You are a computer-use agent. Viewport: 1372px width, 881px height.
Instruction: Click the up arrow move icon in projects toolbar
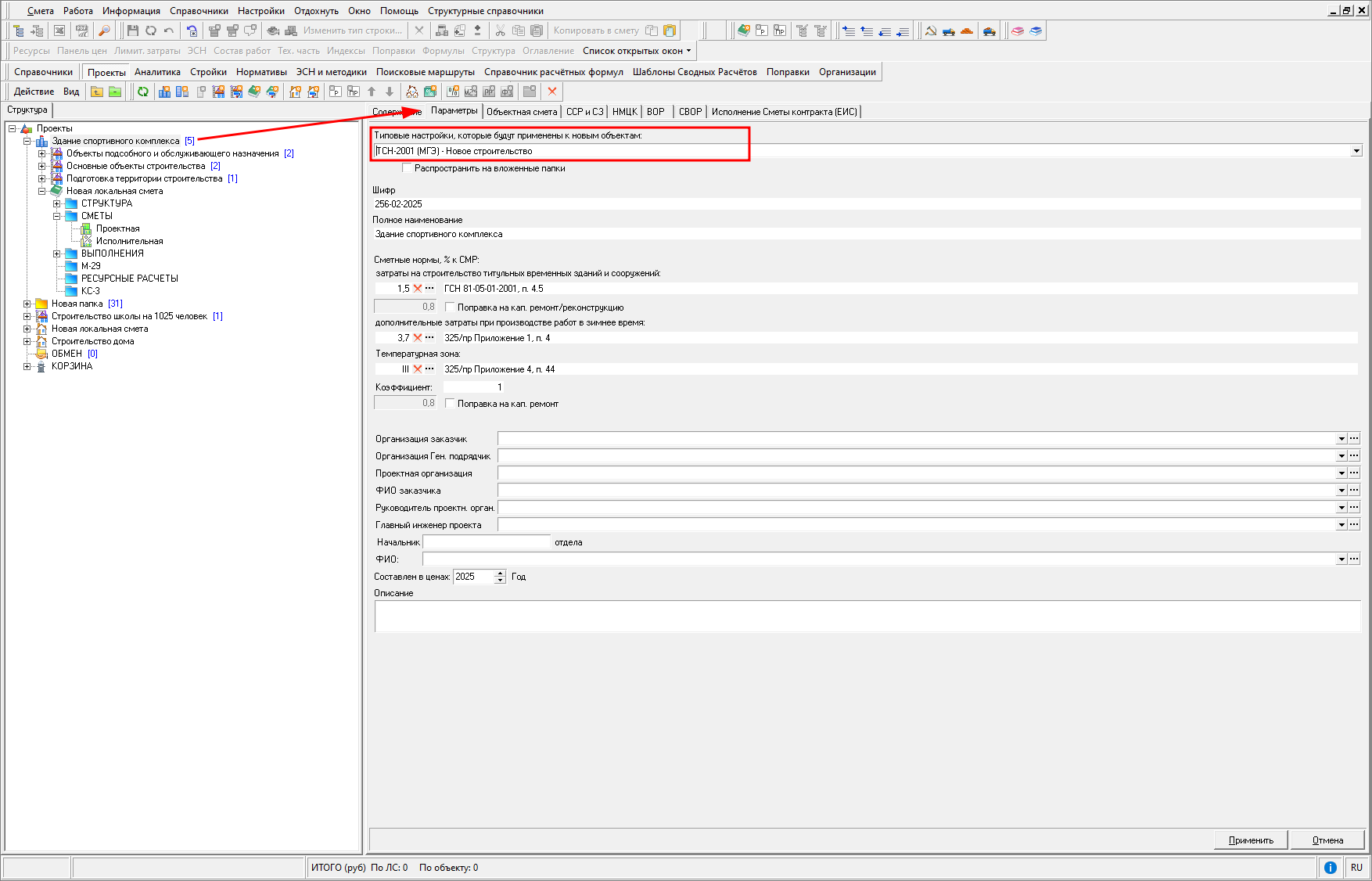click(x=372, y=92)
